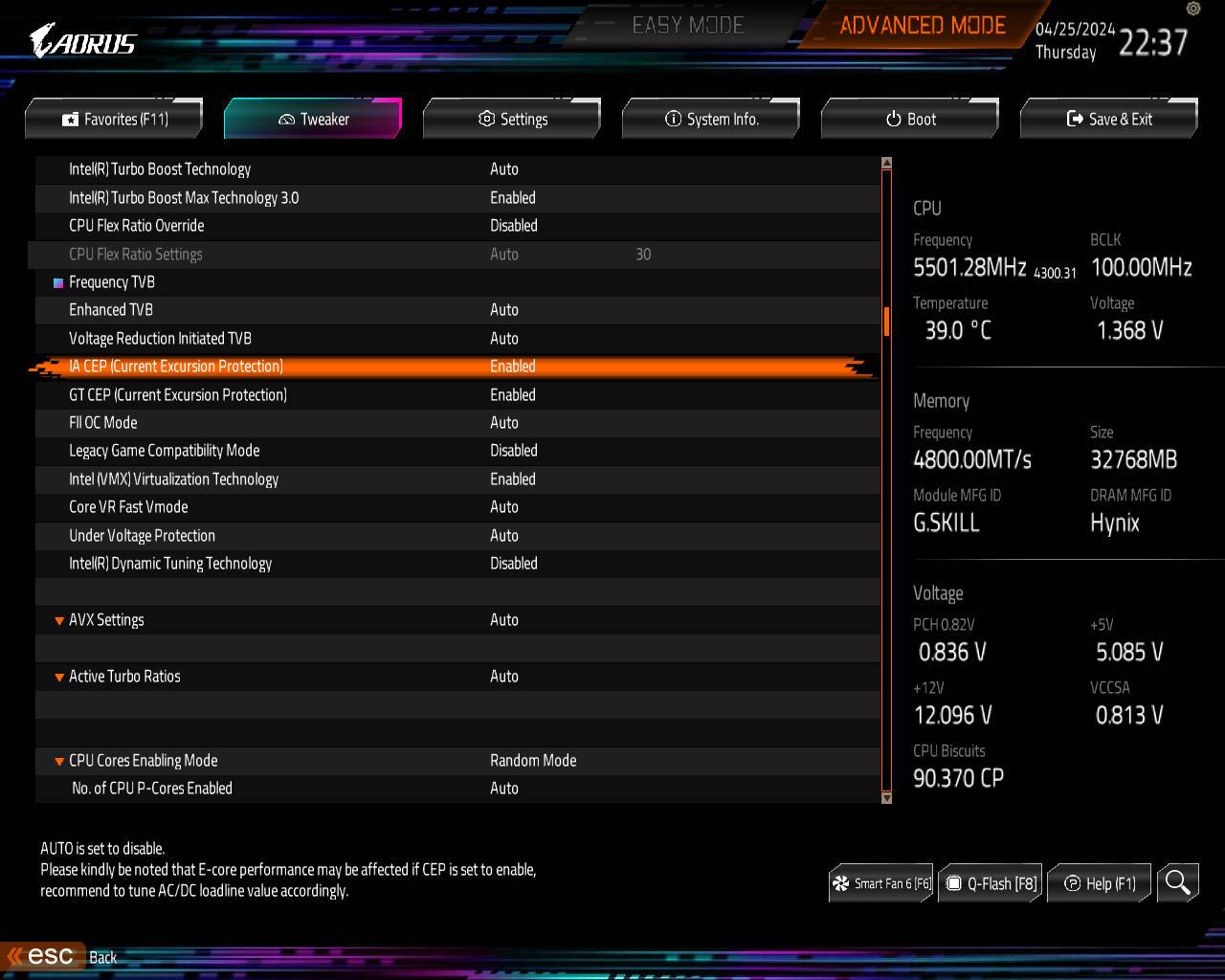Open the settings gear icon near the clock
Screen dimensions: 1225x980
point(1192,9)
